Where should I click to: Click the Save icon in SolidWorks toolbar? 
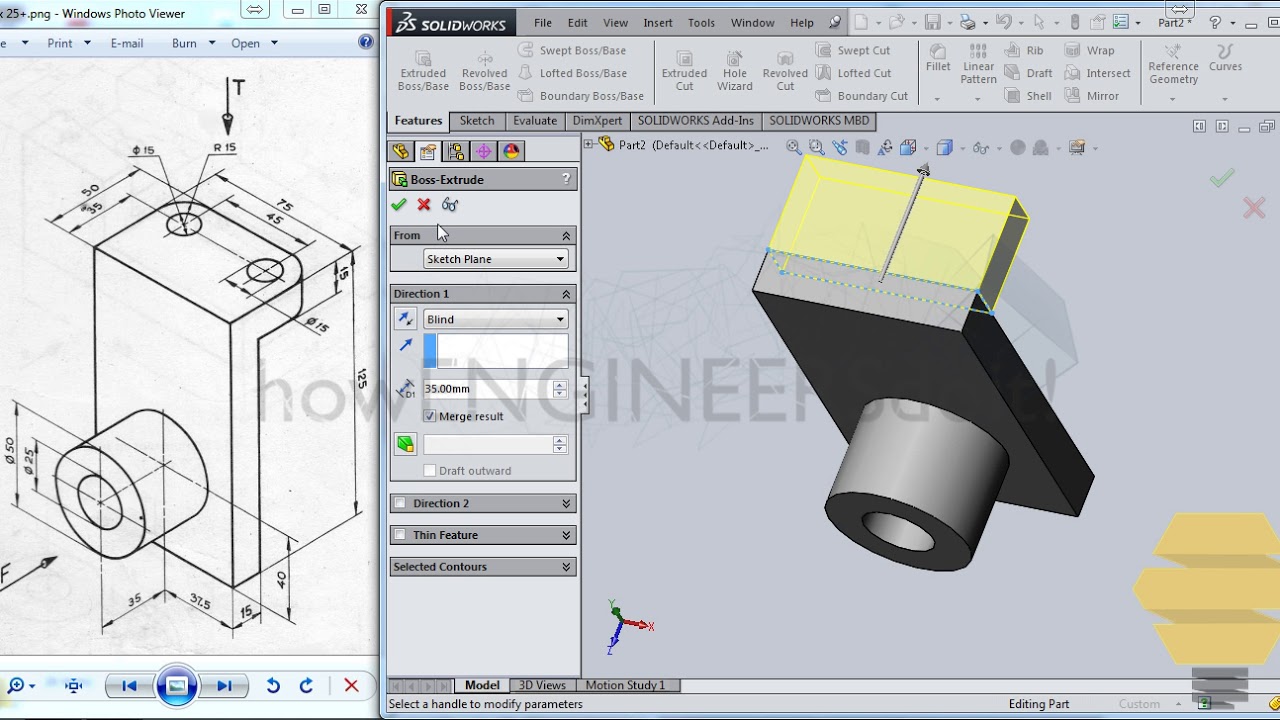[x=932, y=22]
